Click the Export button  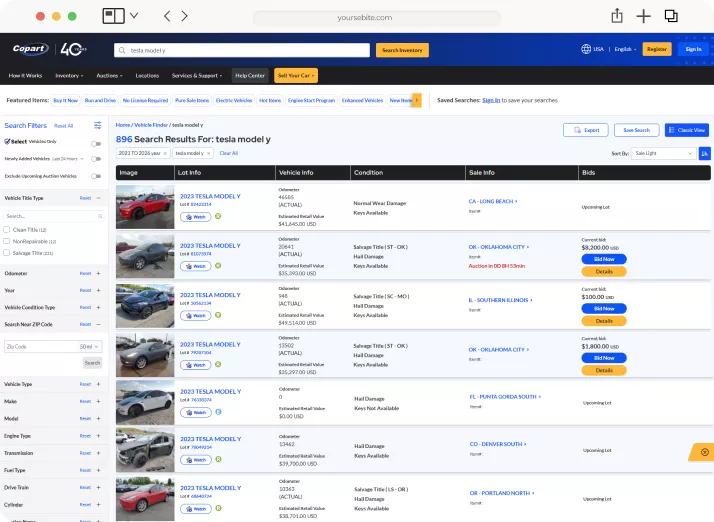586,130
